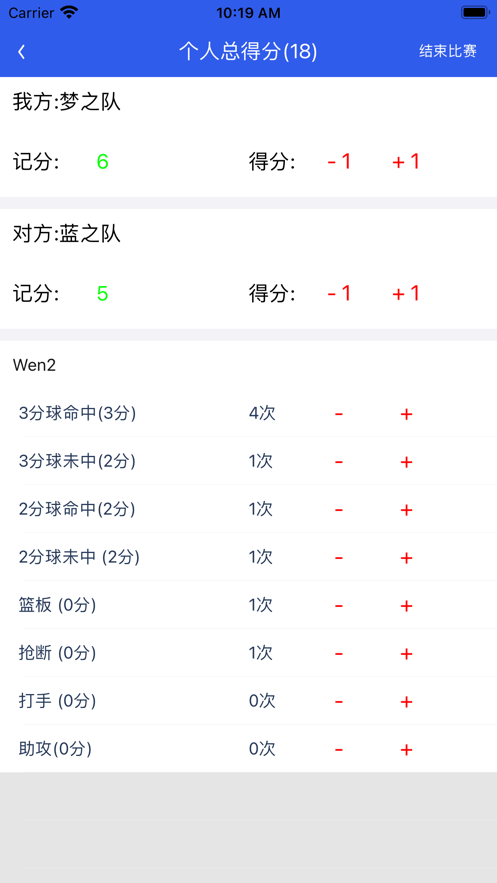Add one point to 蓝之队 score
This screenshot has height=883, width=497.
coord(406,294)
